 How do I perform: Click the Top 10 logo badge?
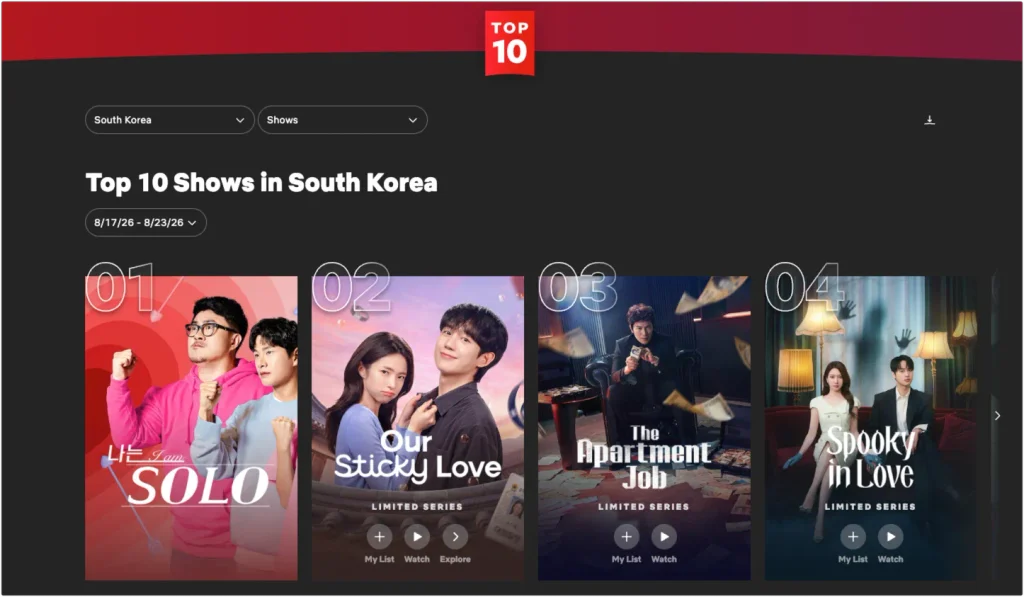tap(509, 43)
